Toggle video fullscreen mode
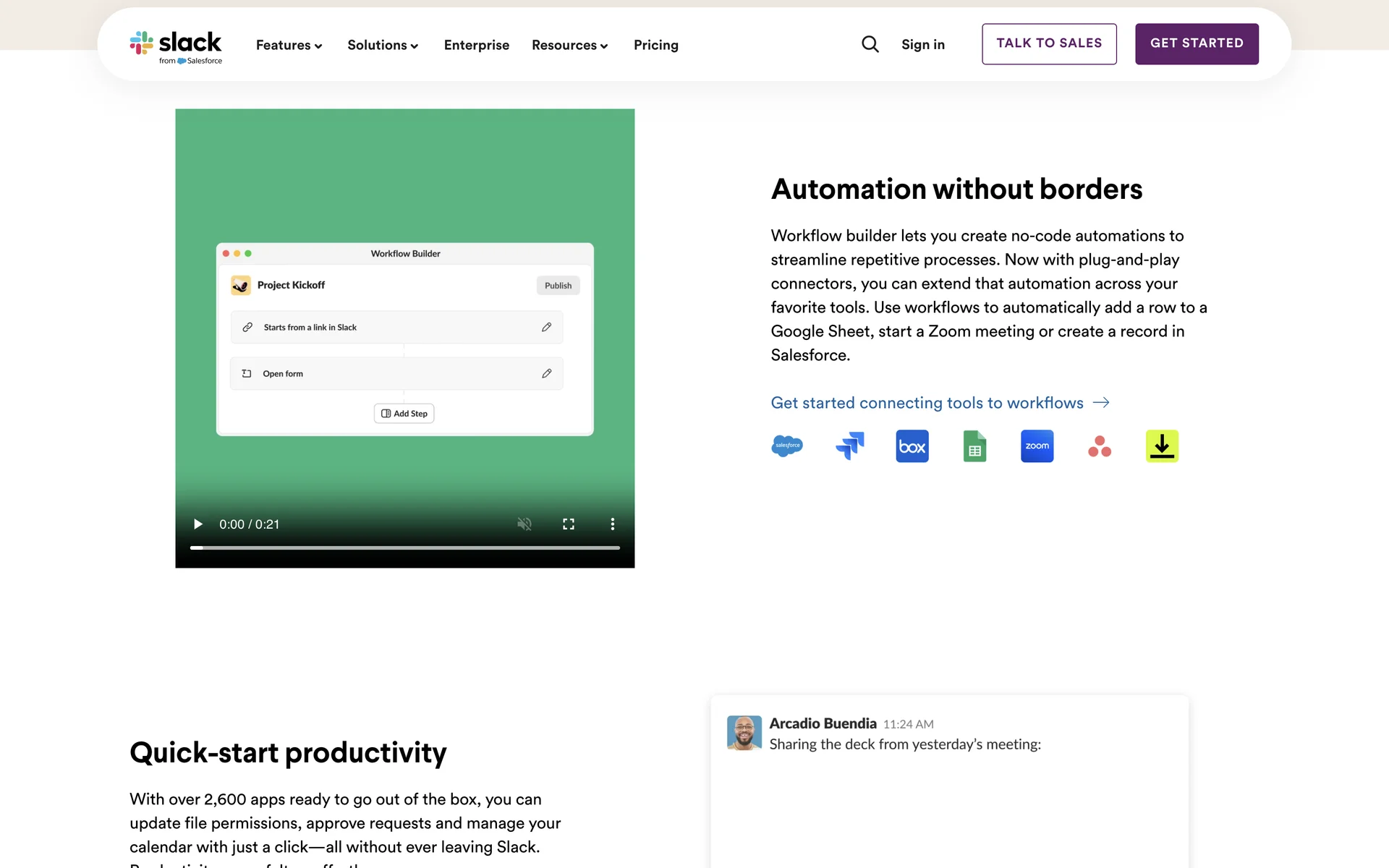This screenshot has width=1389, height=868. [x=569, y=524]
